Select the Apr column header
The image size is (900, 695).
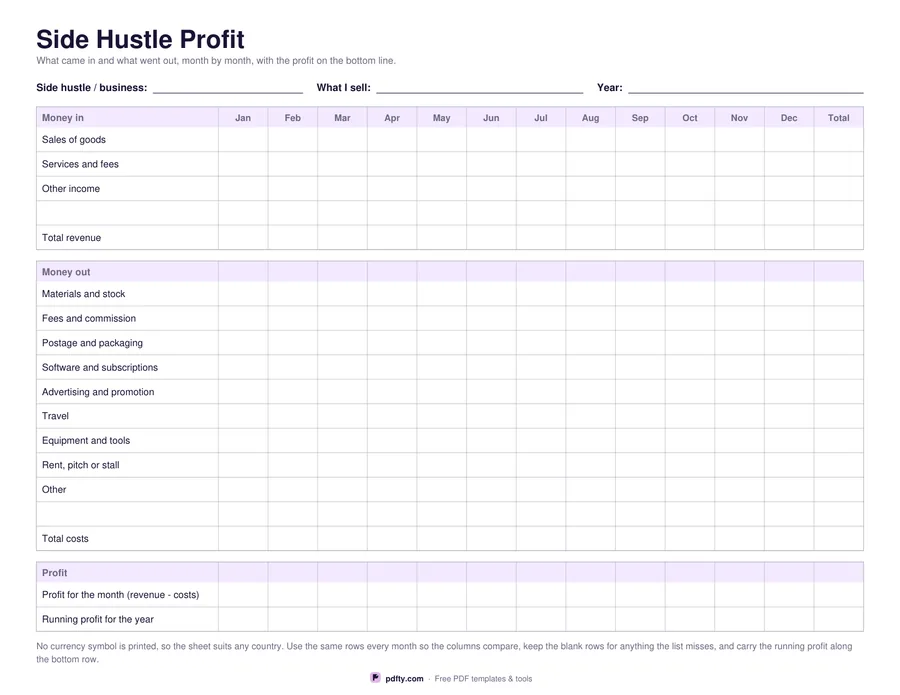click(x=392, y=118)
